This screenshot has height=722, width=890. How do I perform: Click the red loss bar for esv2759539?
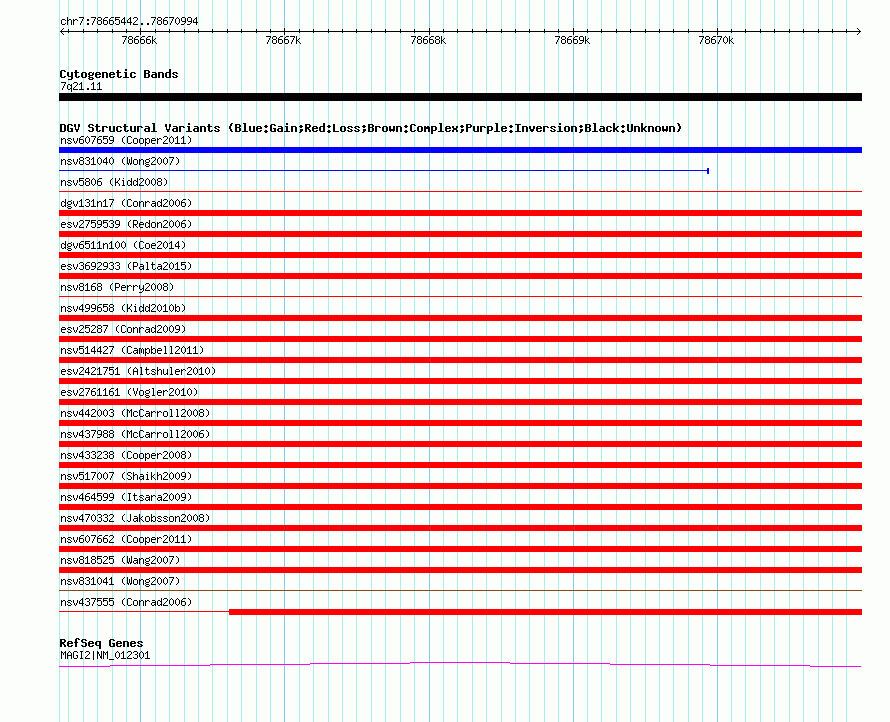click(460, 234)
